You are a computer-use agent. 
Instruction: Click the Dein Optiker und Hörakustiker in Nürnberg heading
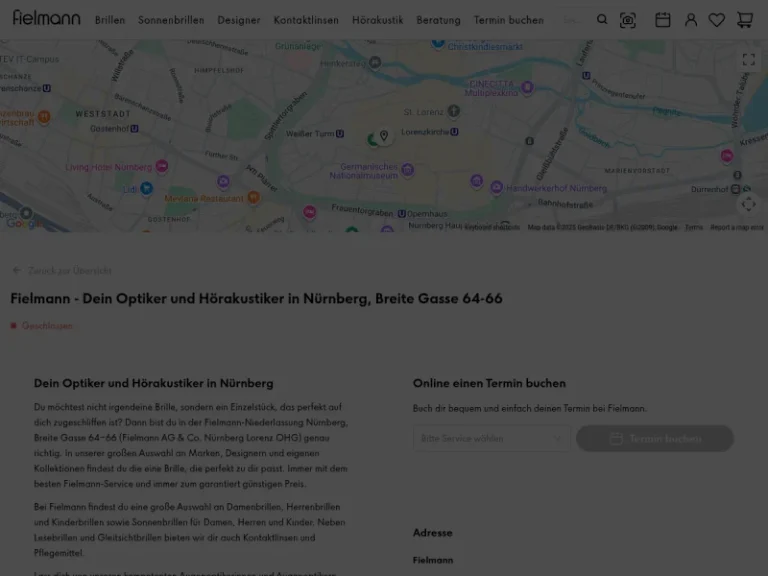pyautogui.click(x=153, y=383)
